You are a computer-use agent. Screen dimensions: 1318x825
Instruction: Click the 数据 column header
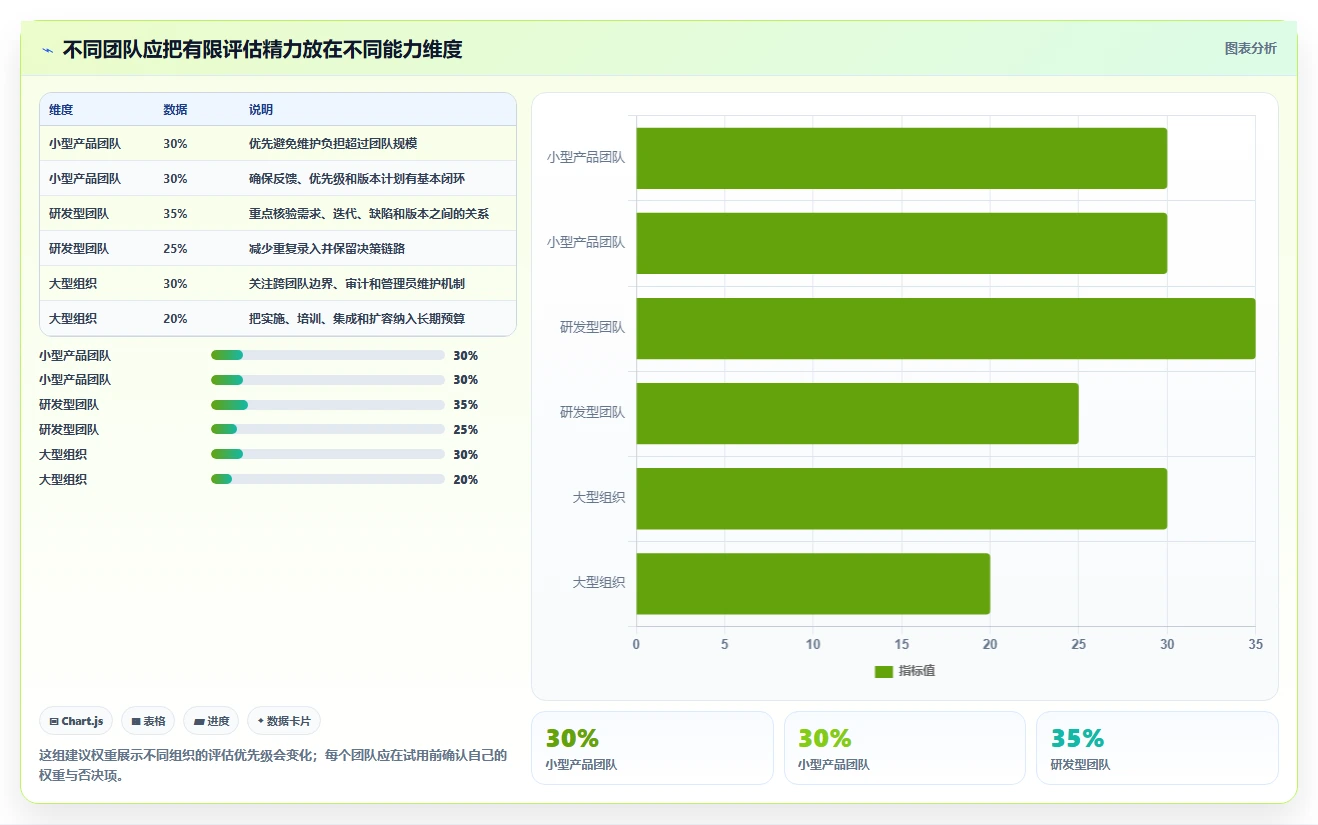175,110
